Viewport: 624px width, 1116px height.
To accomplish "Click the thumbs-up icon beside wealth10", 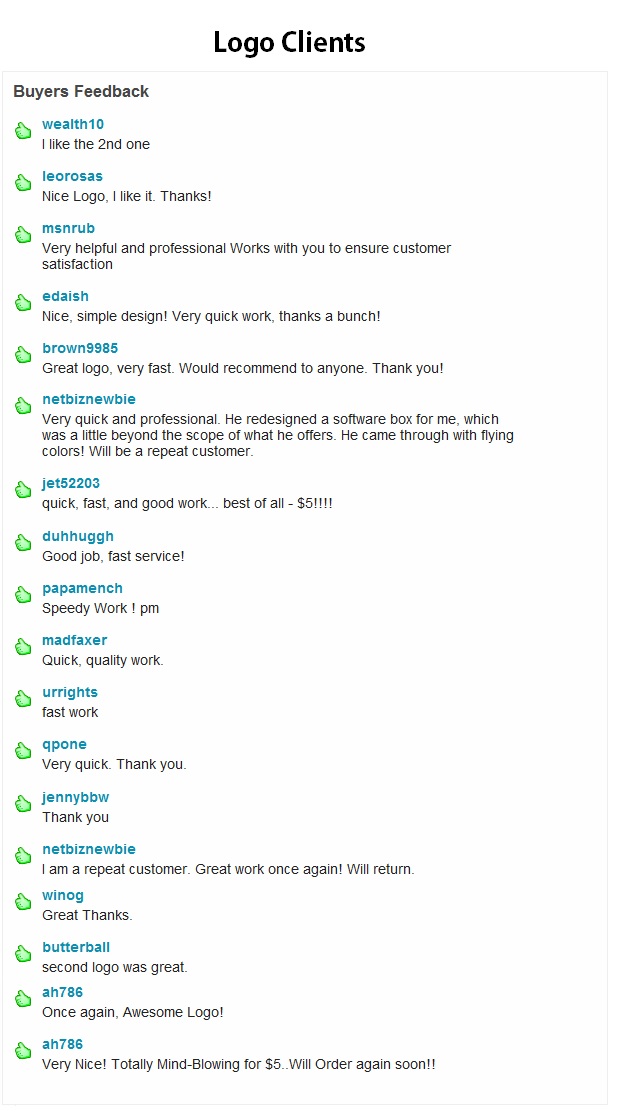I will [23, 130].
